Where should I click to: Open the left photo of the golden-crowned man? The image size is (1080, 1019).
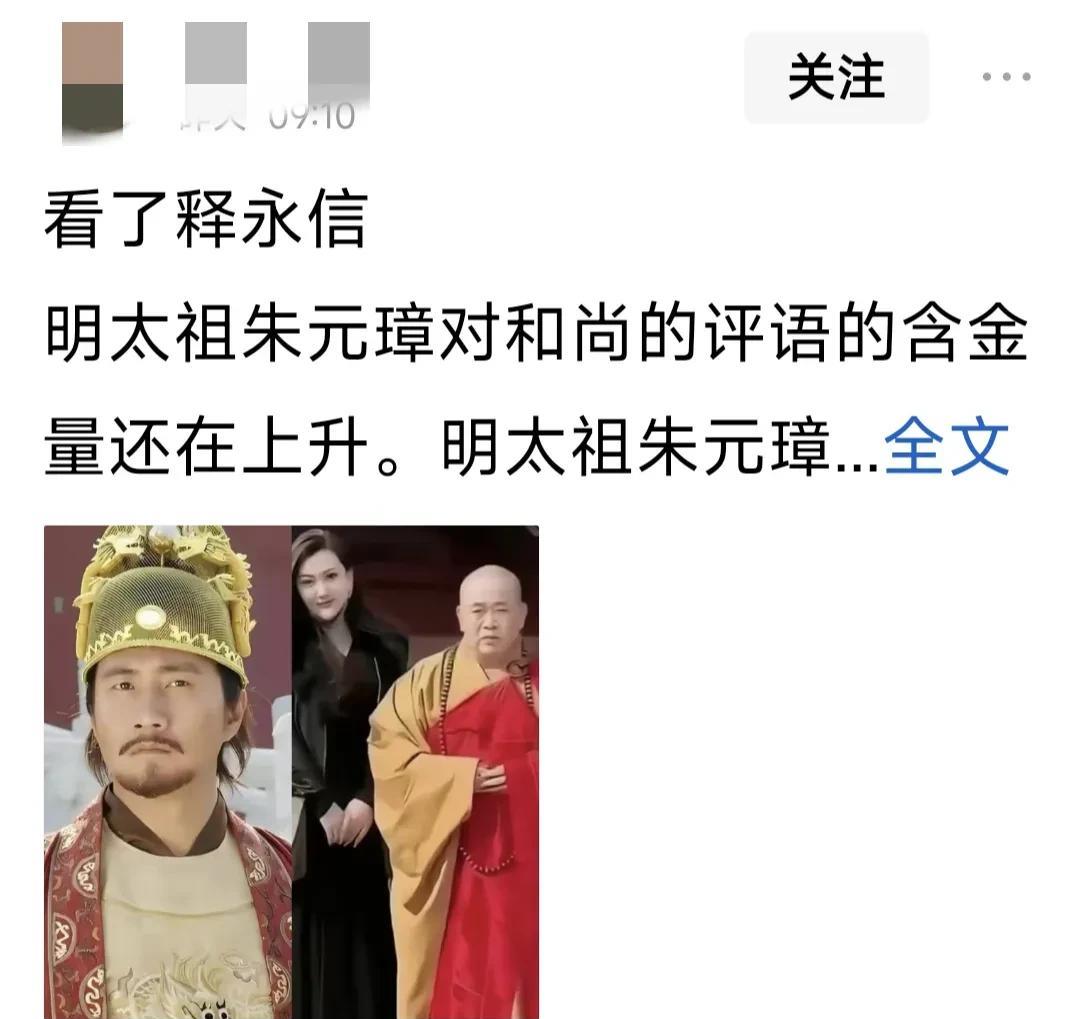167,772
